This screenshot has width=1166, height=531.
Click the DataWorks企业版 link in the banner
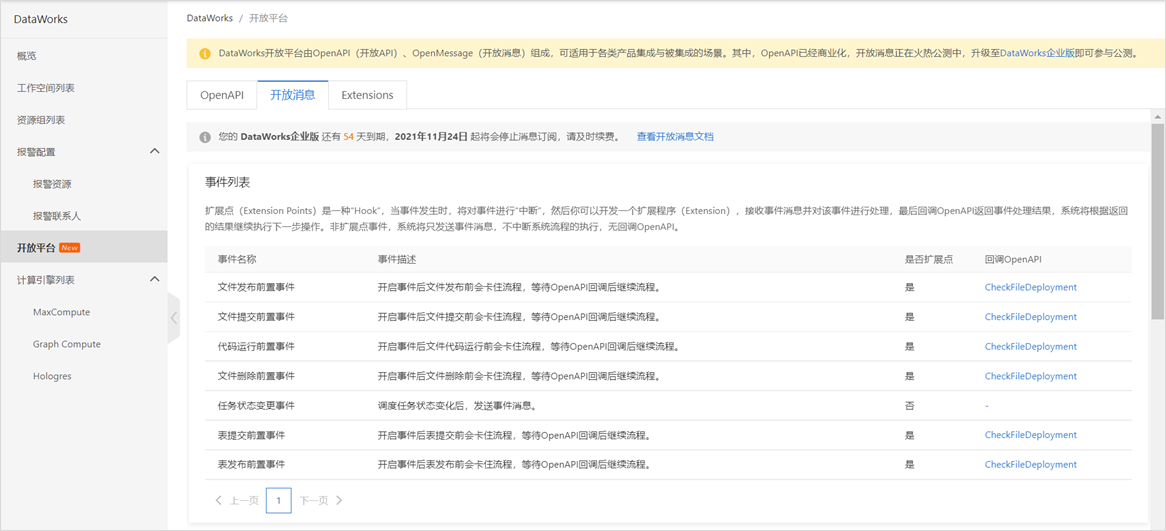coord(1037,54)
